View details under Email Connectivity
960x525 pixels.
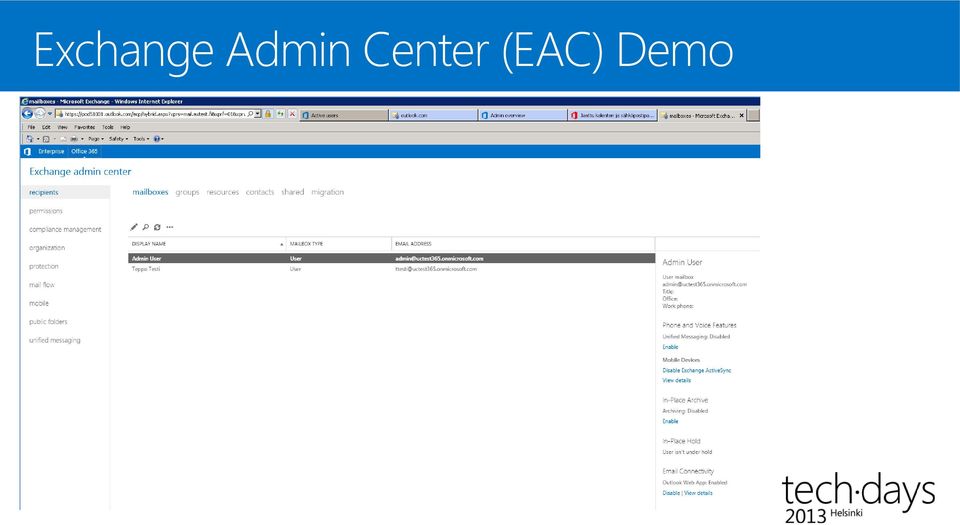pos(698,493)
